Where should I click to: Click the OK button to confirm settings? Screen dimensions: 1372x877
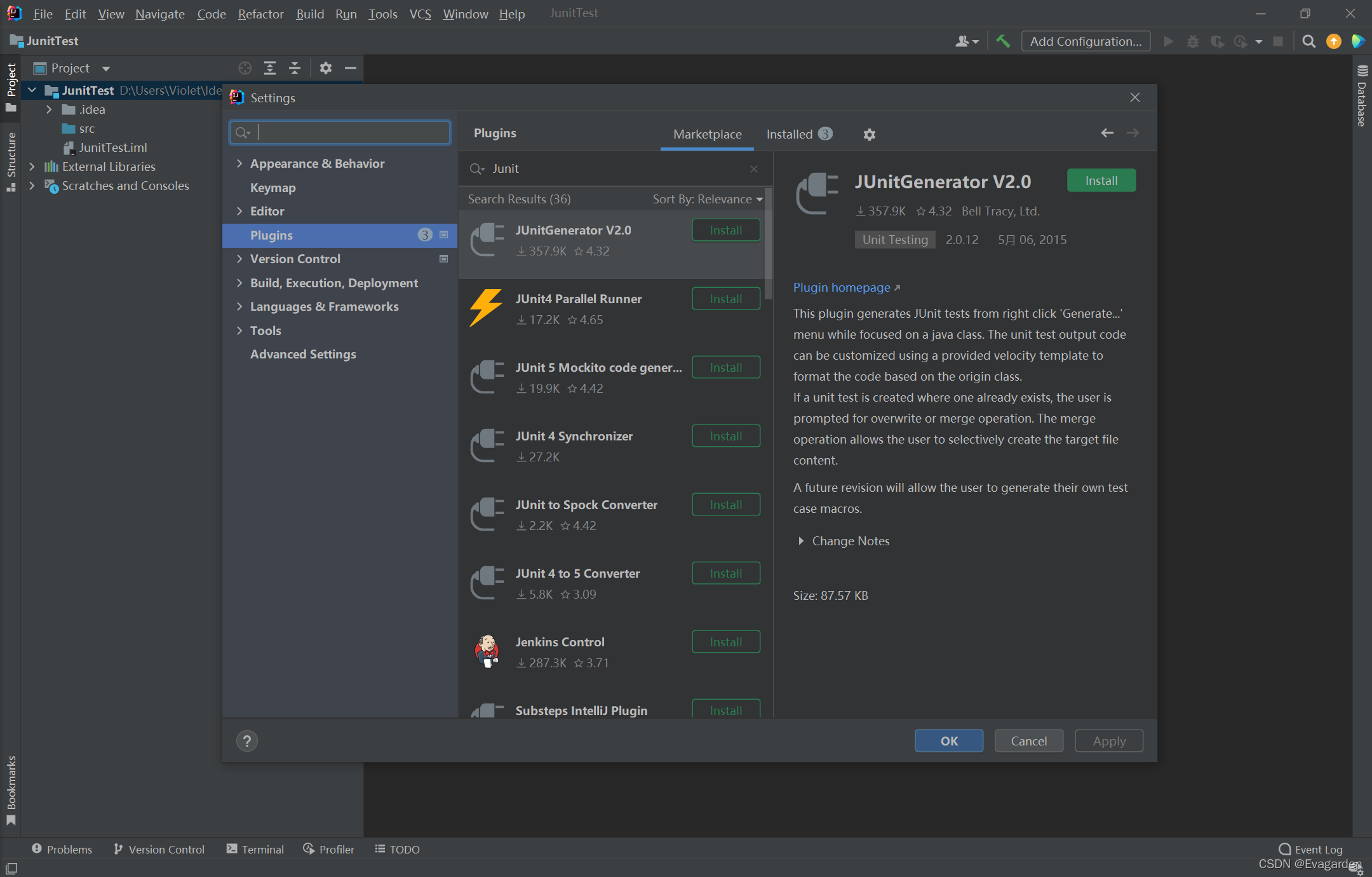pos(948,741)
